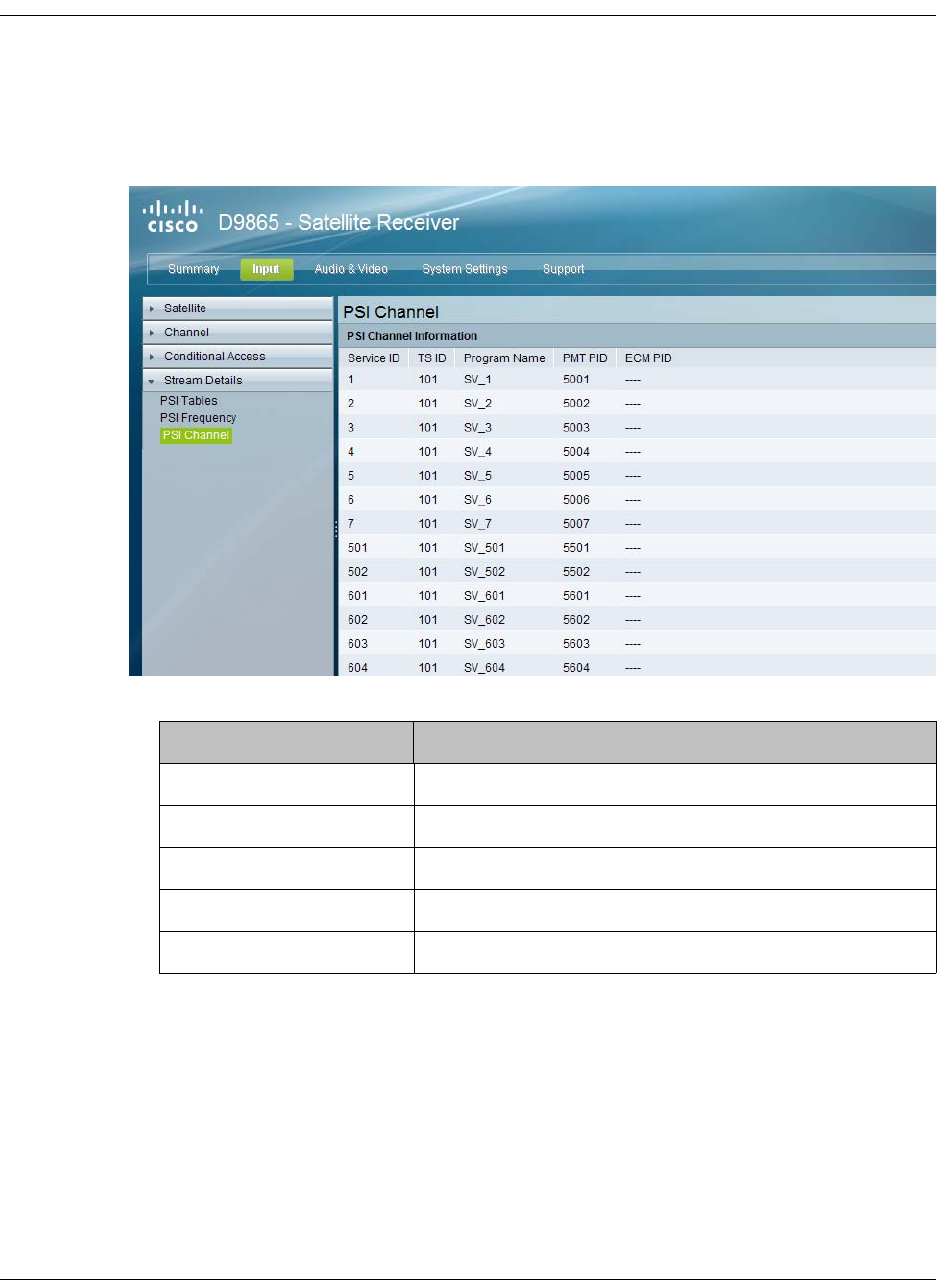Viewport: 937px width, 1285px height.
Task: Click PMT PID value 5602
Action: [576, 619]
